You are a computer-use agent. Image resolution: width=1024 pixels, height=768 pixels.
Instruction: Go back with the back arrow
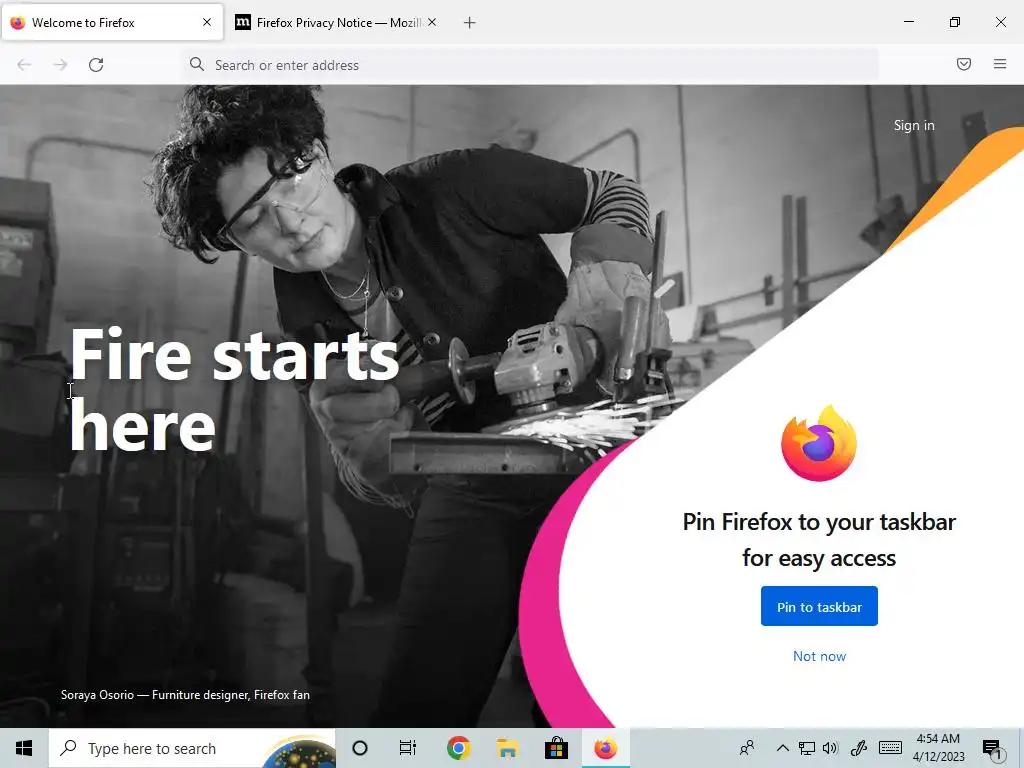24,65
